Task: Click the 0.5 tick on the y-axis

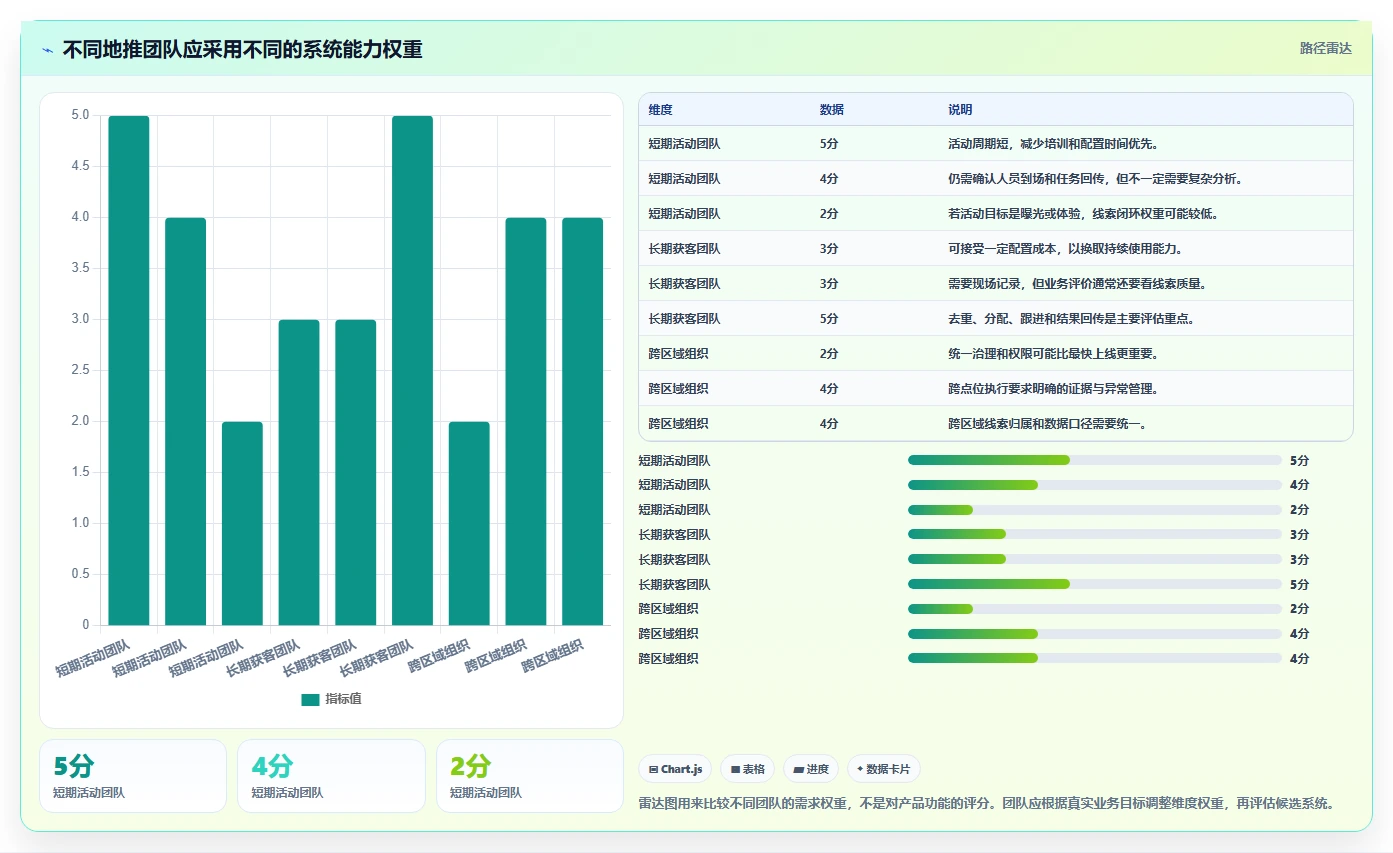Action: pyautogui.click(x=80, y=574)
